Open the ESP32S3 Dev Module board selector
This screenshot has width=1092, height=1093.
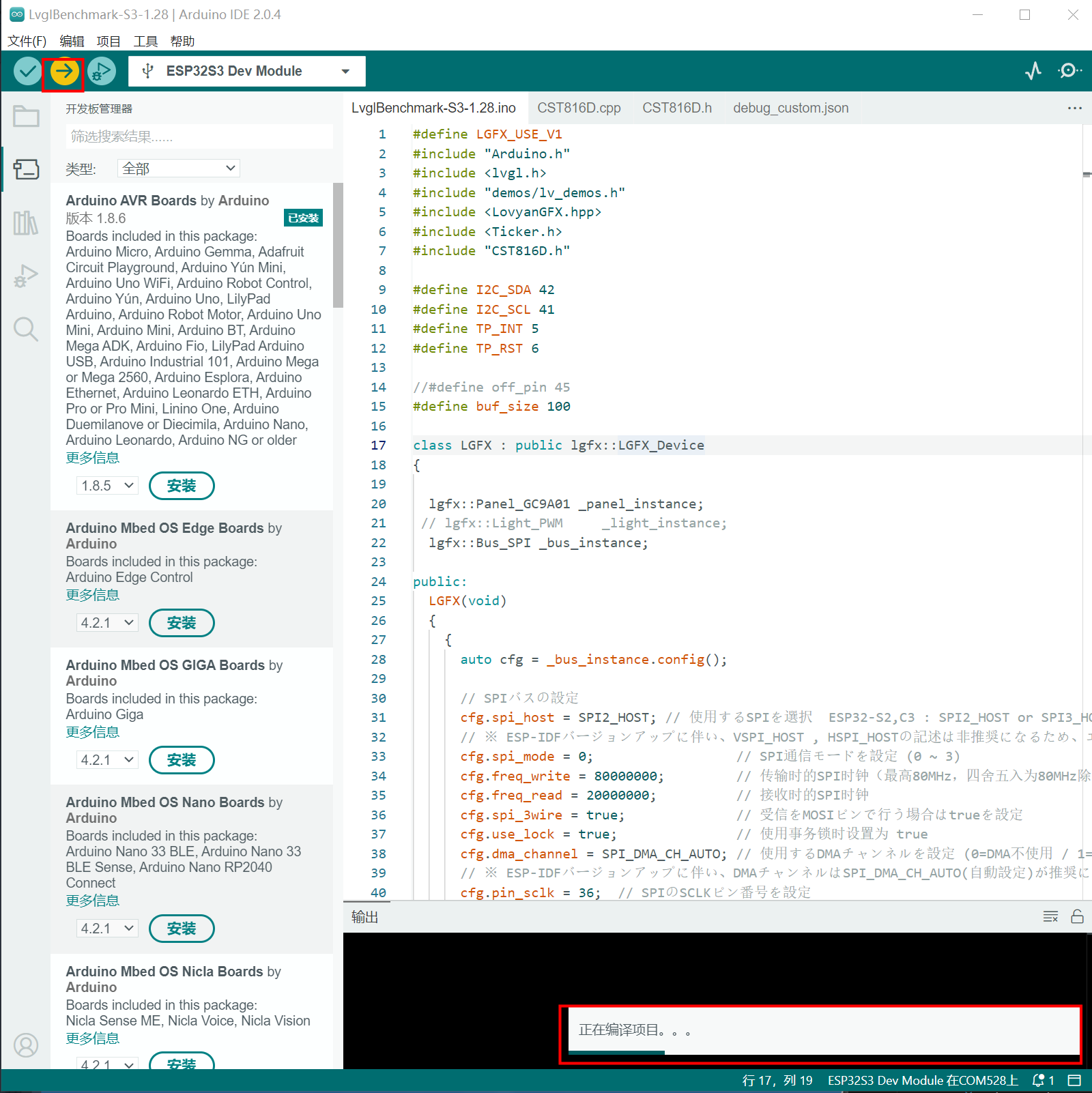coord(246,71)
